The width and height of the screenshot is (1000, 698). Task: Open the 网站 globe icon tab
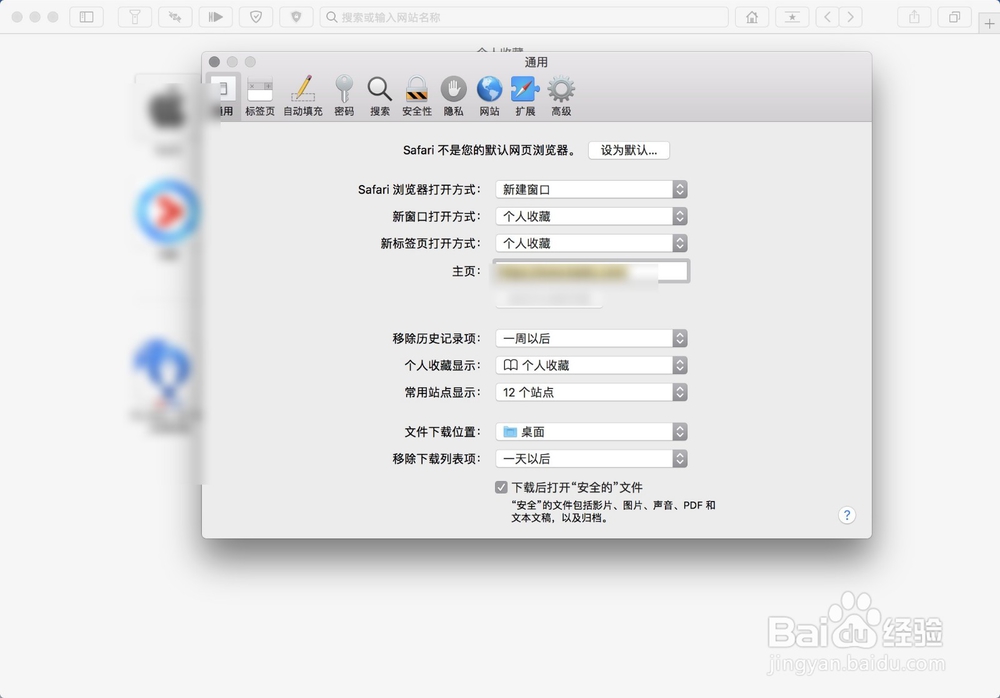point(489,96)
